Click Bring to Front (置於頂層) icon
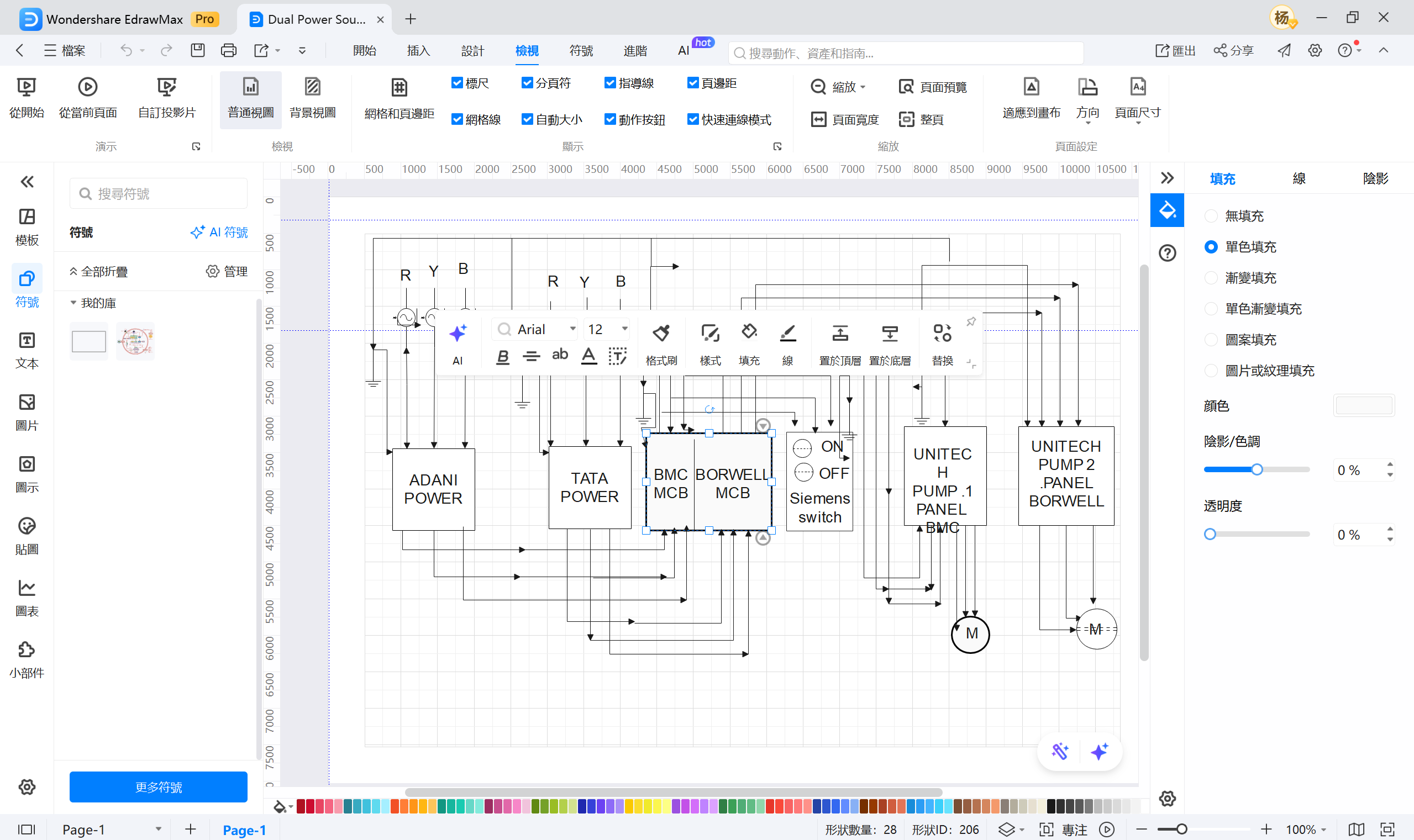Screen dimensions: 1414x840 tap(840, 334)
